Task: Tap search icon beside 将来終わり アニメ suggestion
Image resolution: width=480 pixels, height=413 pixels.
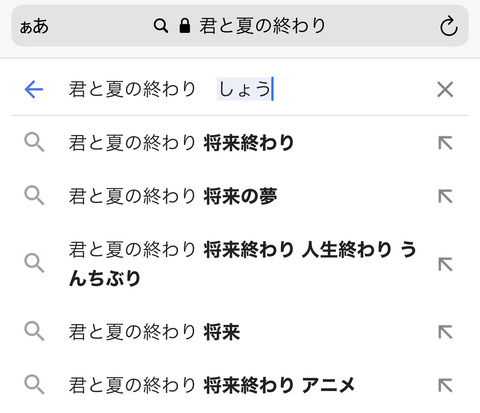Action: (34, 385)
